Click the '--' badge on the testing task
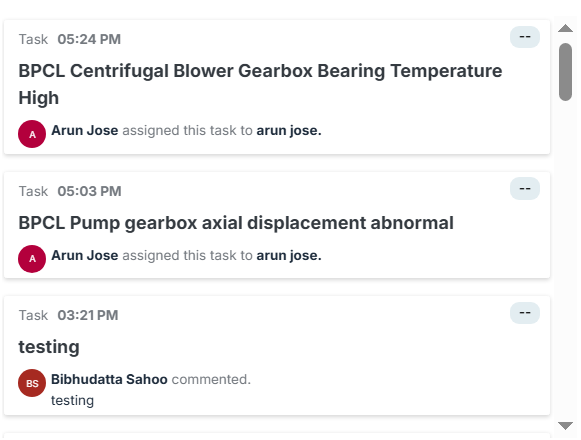Image resolution: width=581 pixels, height=440 pixels. tap(525, 313)
